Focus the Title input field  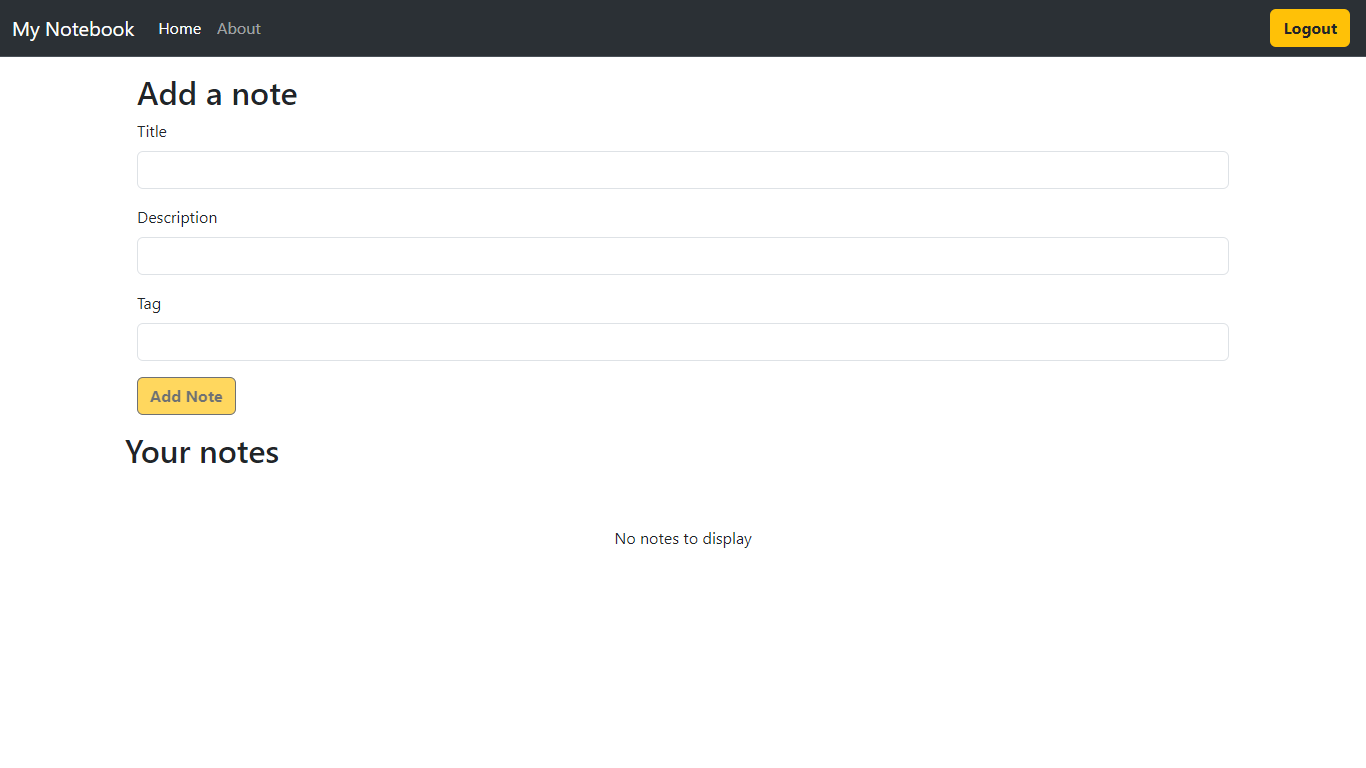(x=683, y=170)
